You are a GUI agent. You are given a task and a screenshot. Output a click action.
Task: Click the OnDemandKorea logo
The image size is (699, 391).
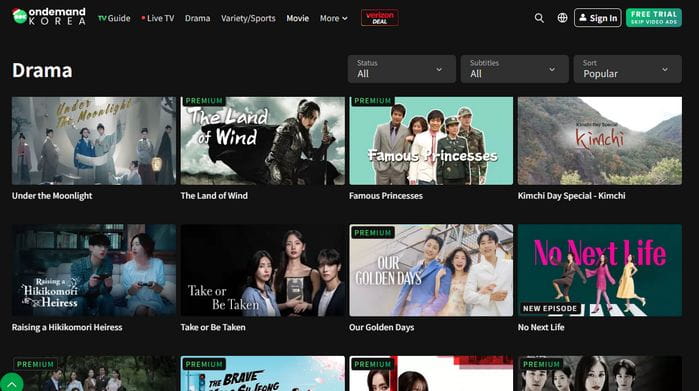click(x=49, y=16)
